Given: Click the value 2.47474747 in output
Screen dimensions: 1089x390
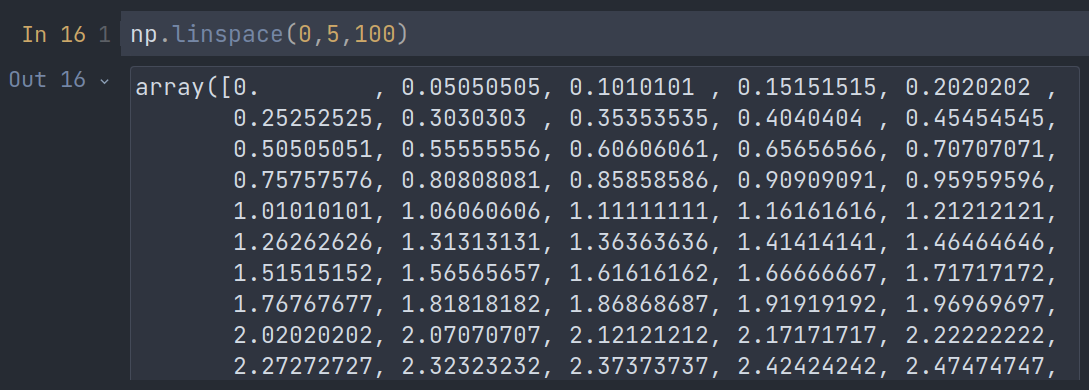Looking at the screenshot, I should coord(975,366).
